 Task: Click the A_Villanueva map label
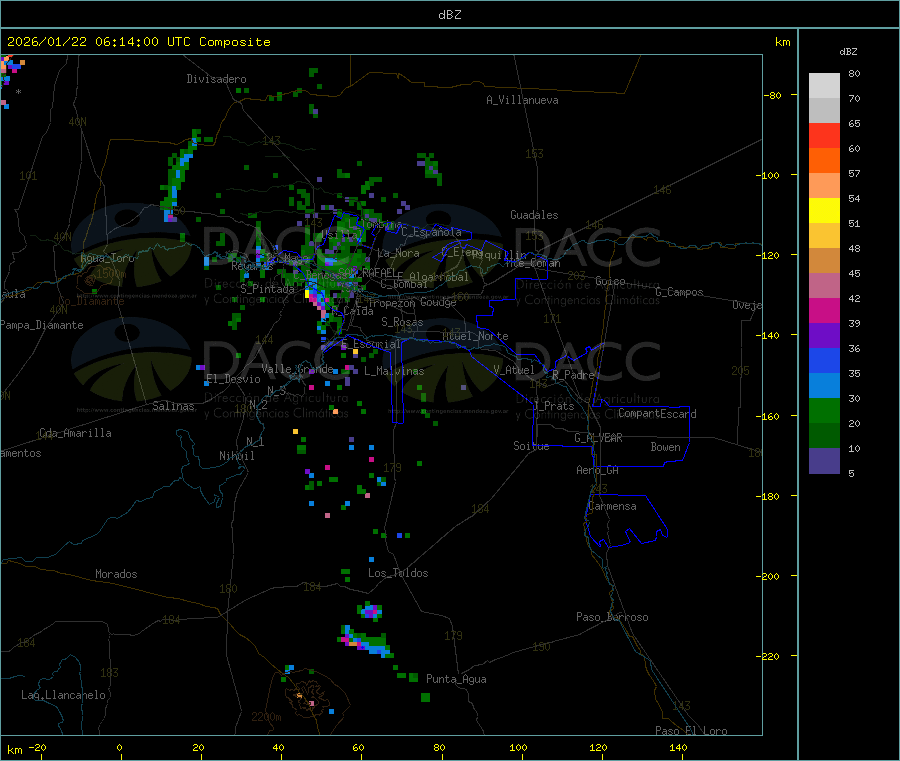tap(522, 100)
